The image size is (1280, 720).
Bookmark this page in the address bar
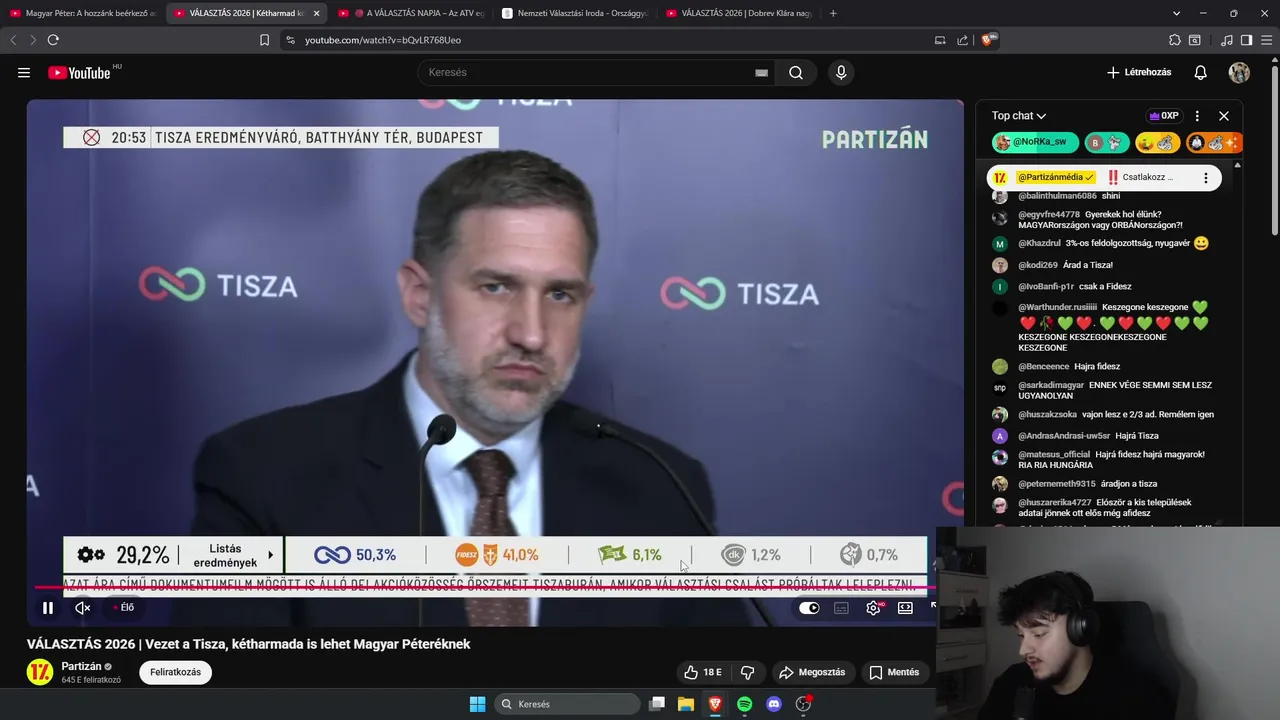(264, 40)
